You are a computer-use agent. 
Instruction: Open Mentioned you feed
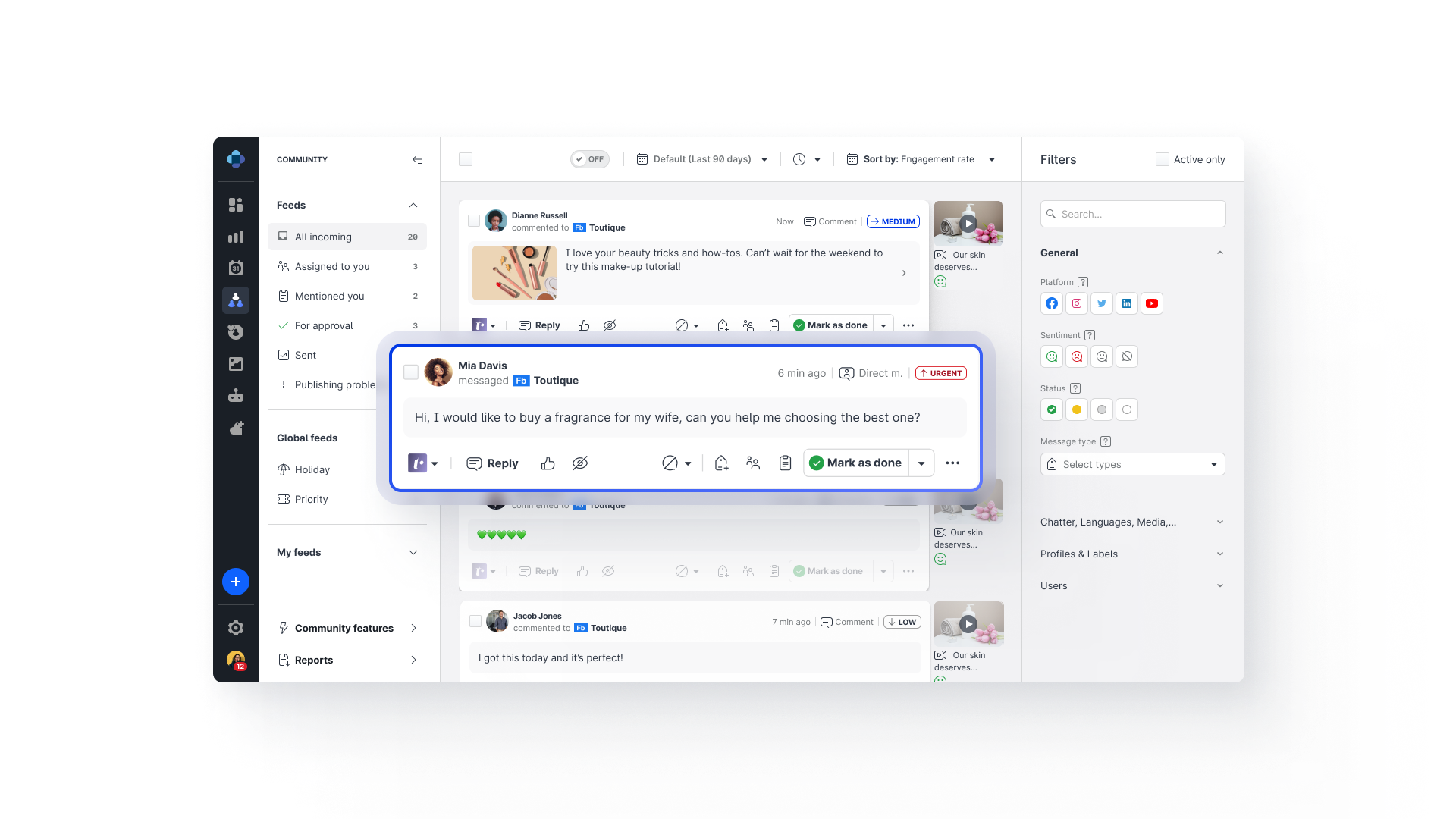pos(347,296)
